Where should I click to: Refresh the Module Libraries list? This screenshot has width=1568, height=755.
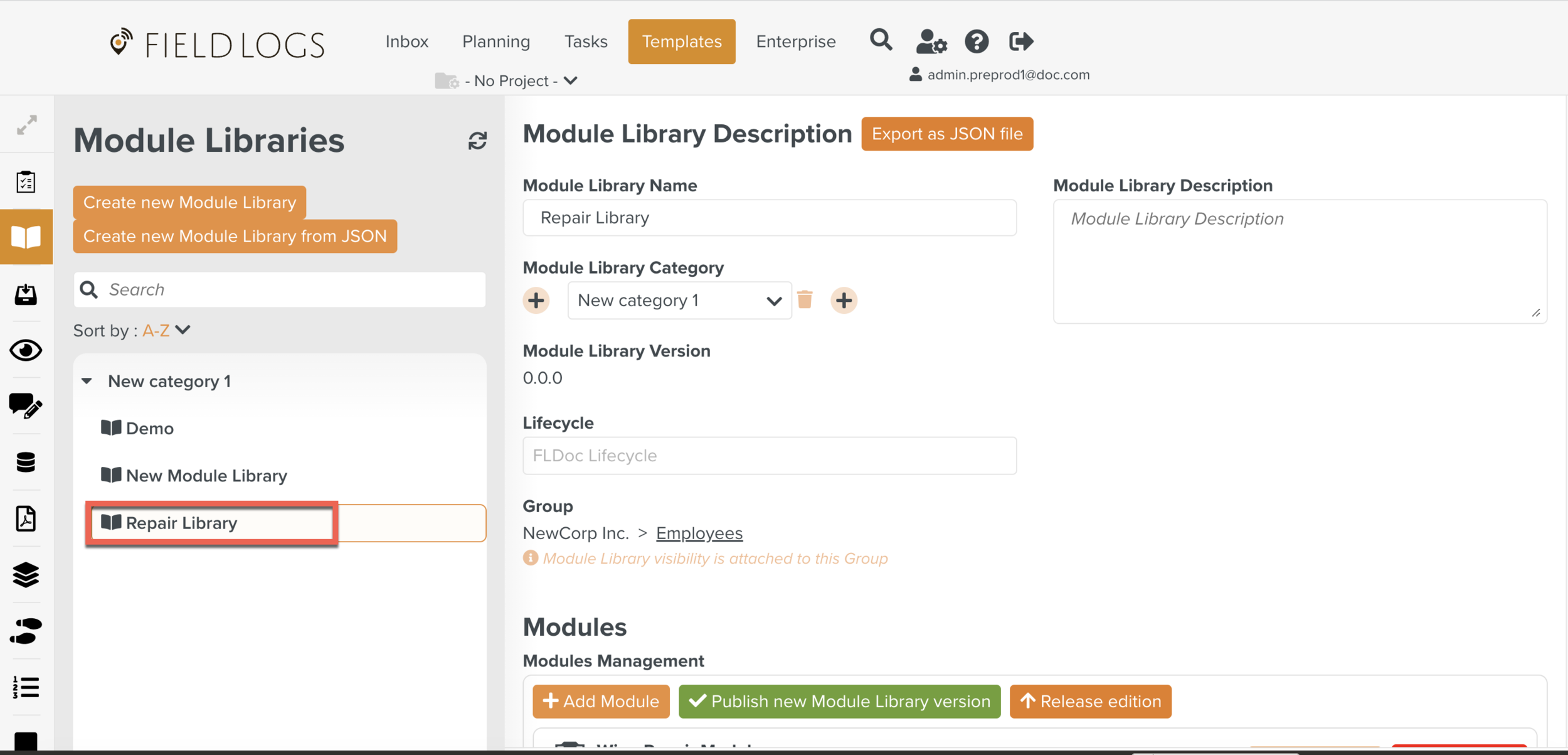pos(477,141)
